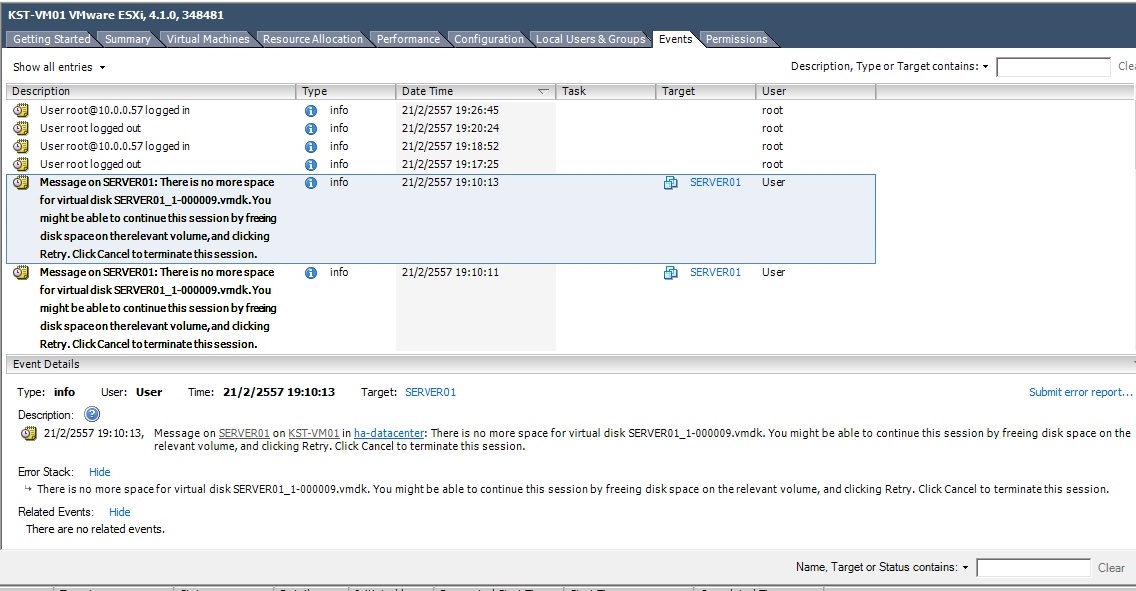
Task: Click event icon for root logout at 19:17:25
Action: point(22,164)
